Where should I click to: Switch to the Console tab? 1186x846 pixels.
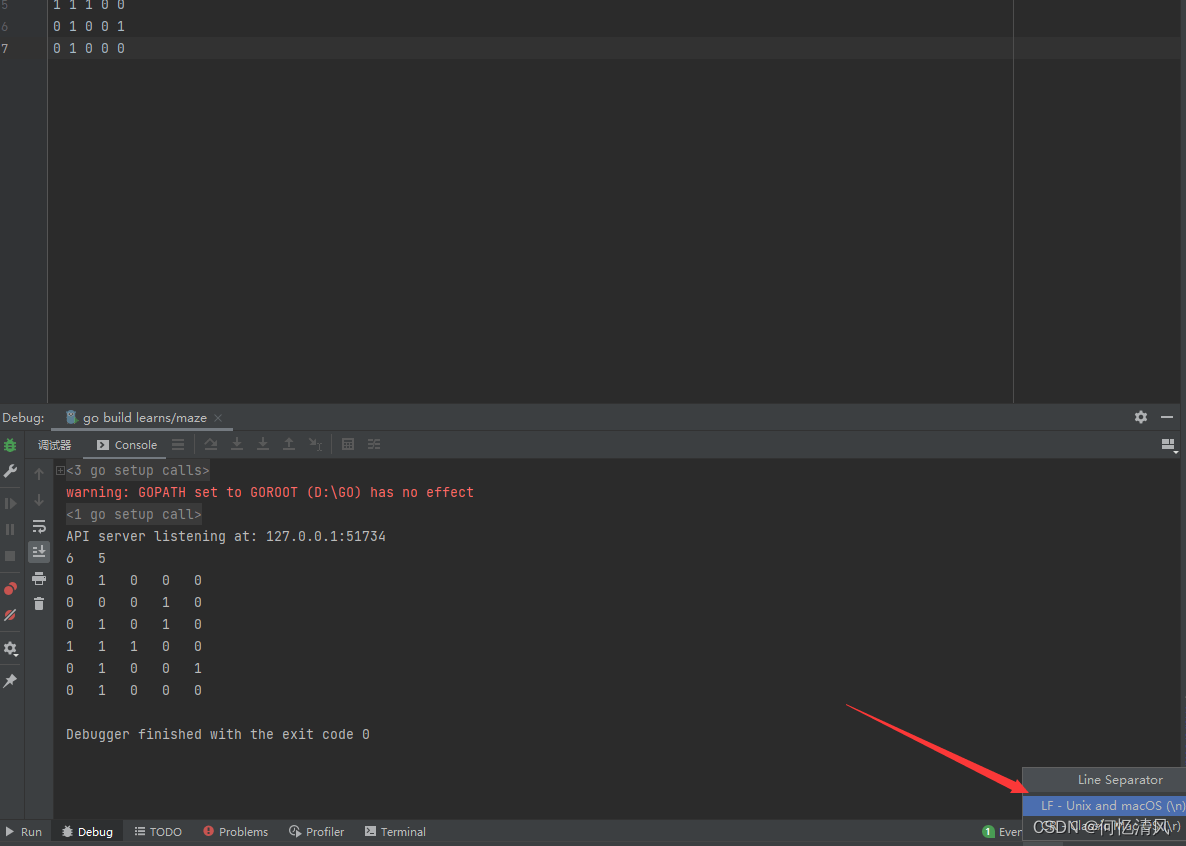point(126,445)
